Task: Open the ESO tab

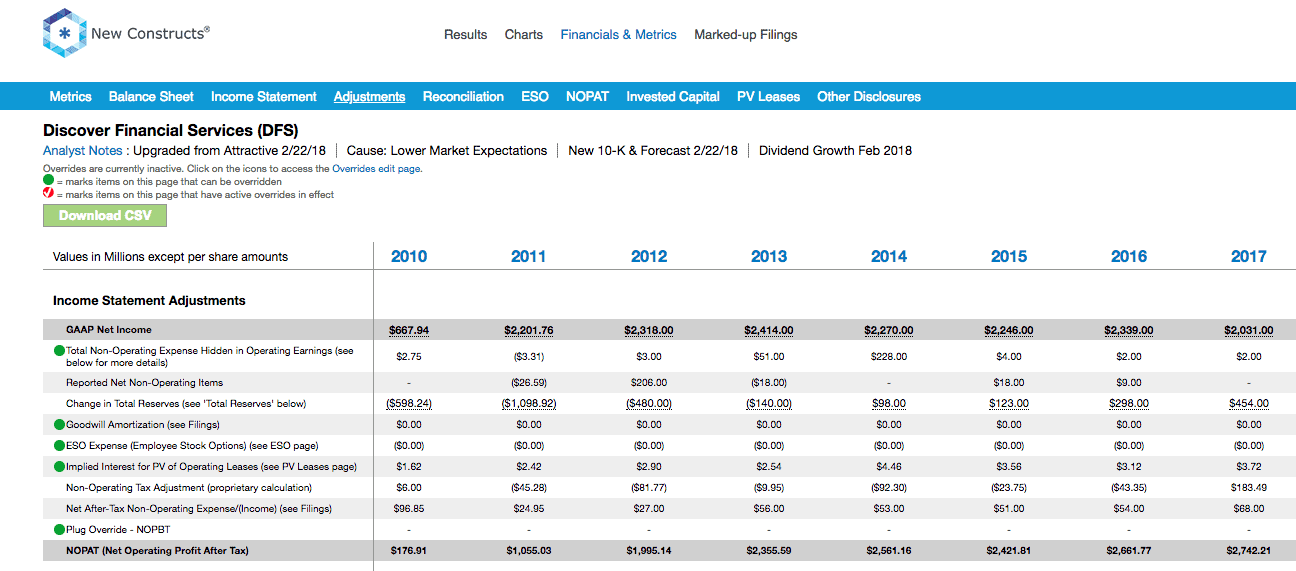Action: [535, 97]
